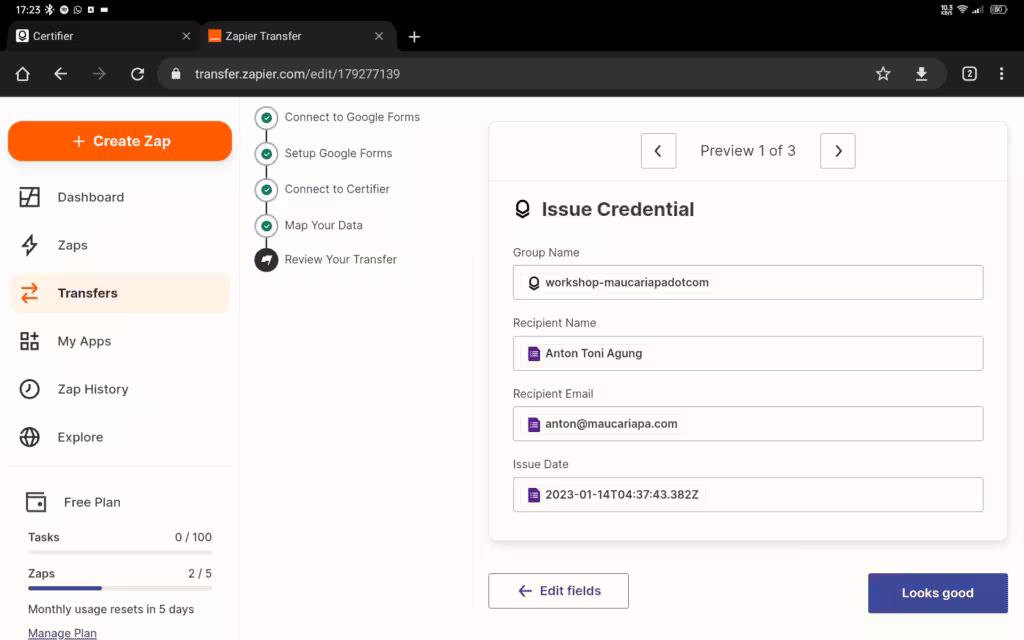Close the Certifier browser tab
The image size is (1024, 640).
(186, 36)
